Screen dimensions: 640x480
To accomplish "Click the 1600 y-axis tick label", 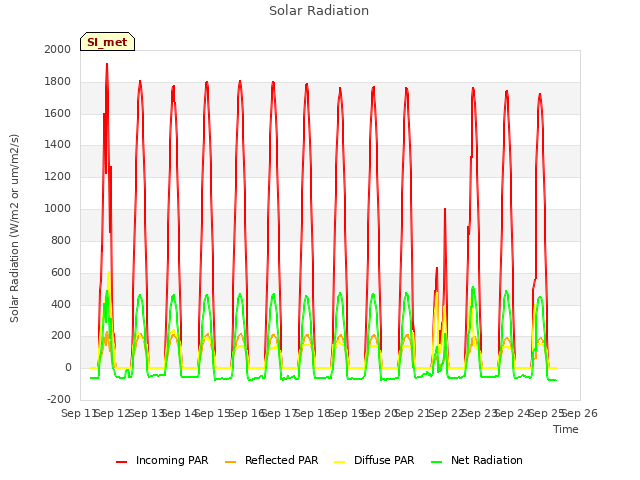I will [x=58, y=113].
